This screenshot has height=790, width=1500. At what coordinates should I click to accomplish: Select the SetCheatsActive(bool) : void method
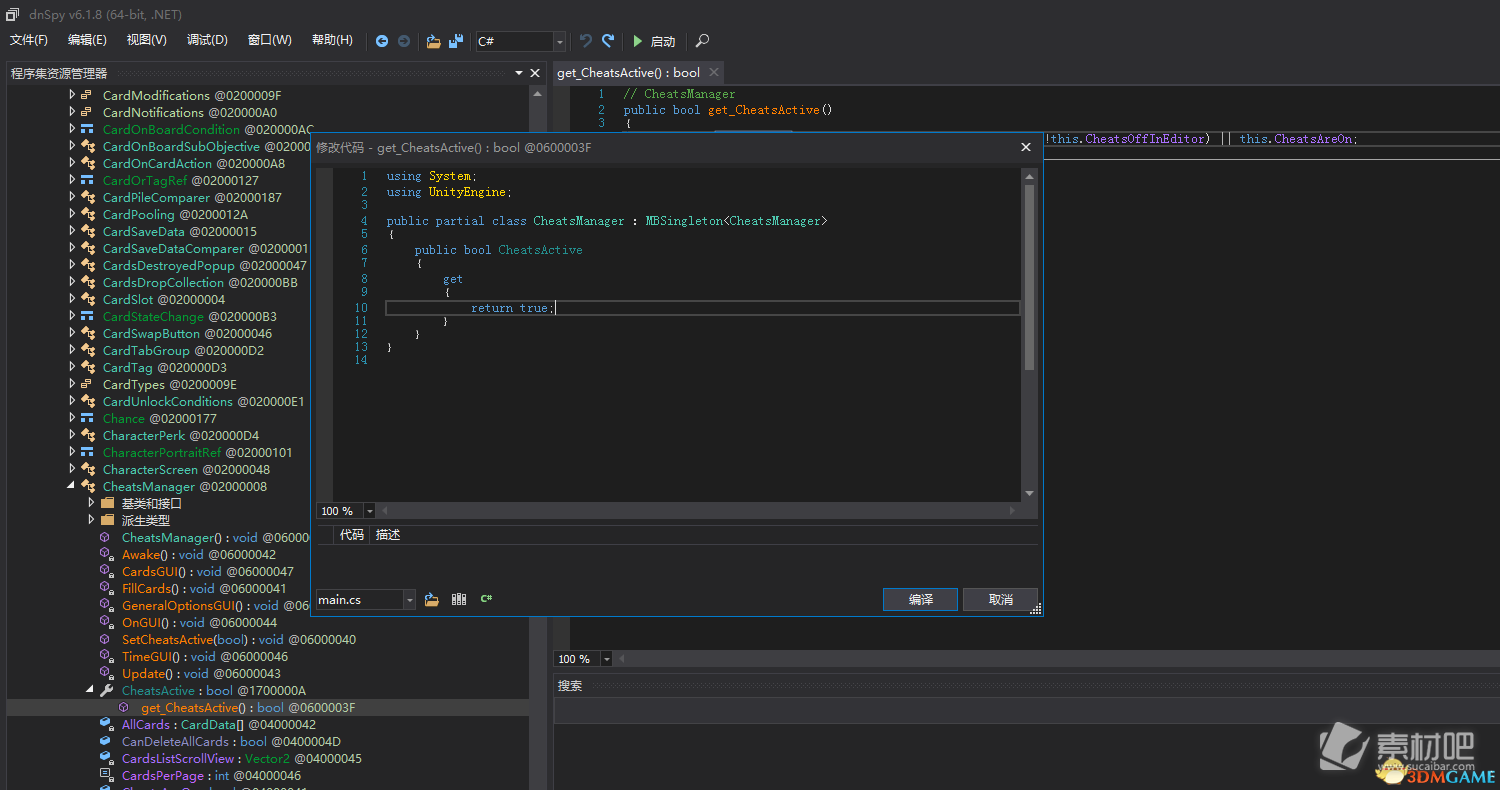click(x=239, y=639)
